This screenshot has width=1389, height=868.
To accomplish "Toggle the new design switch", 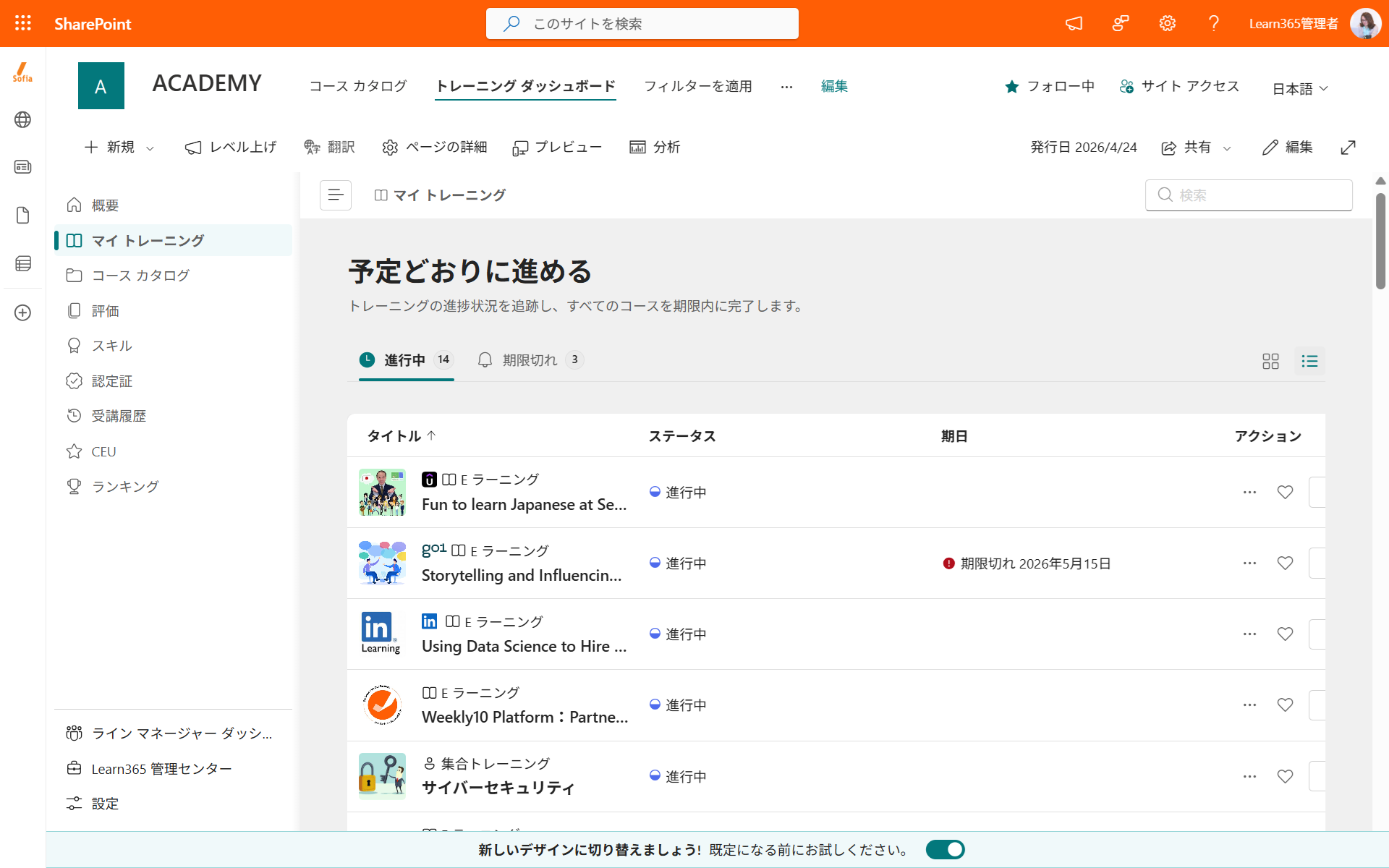I will coord(946,849).
